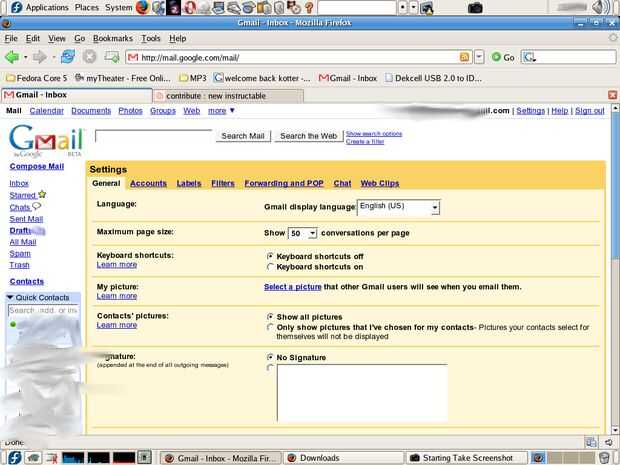
Task: Open the conversations per page dropdown
Action: tap(302, 233)
